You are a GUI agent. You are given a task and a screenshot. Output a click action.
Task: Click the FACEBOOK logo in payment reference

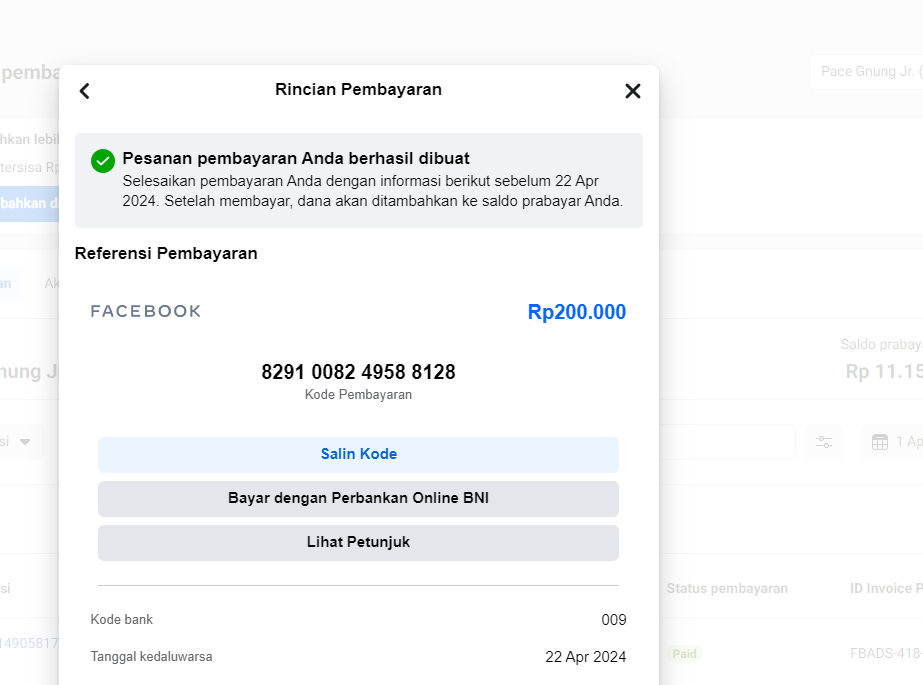146,312
